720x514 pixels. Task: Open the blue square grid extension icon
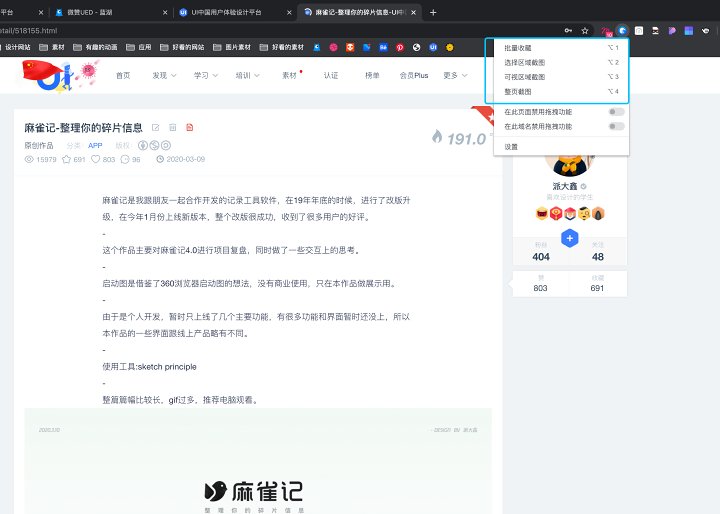coord(689,31)
